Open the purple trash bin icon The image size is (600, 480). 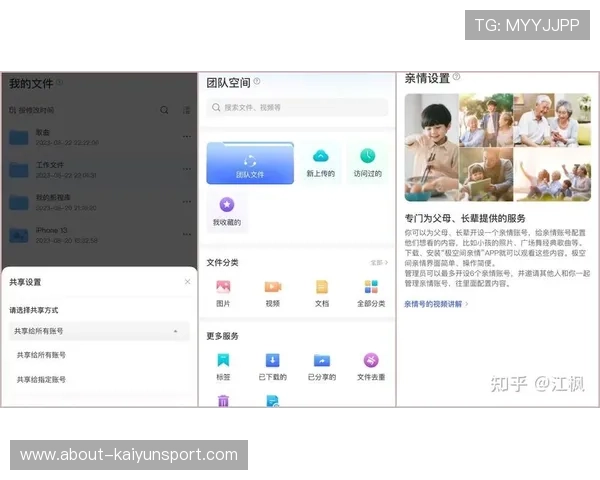(x=223, y=401)
